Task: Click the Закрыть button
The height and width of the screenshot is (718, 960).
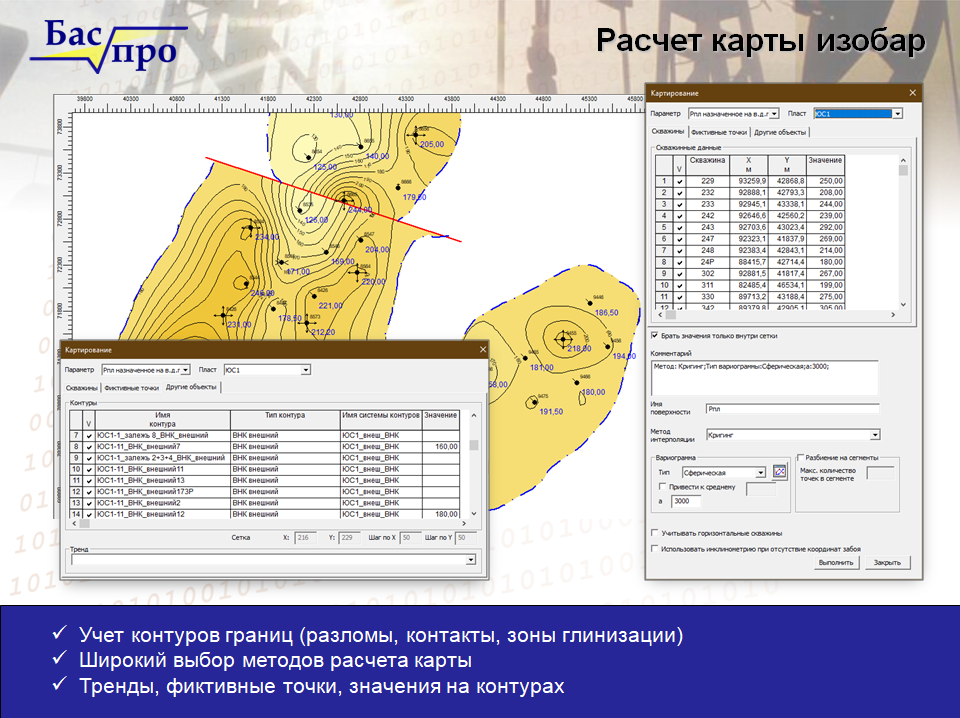Action: point(887,563)
